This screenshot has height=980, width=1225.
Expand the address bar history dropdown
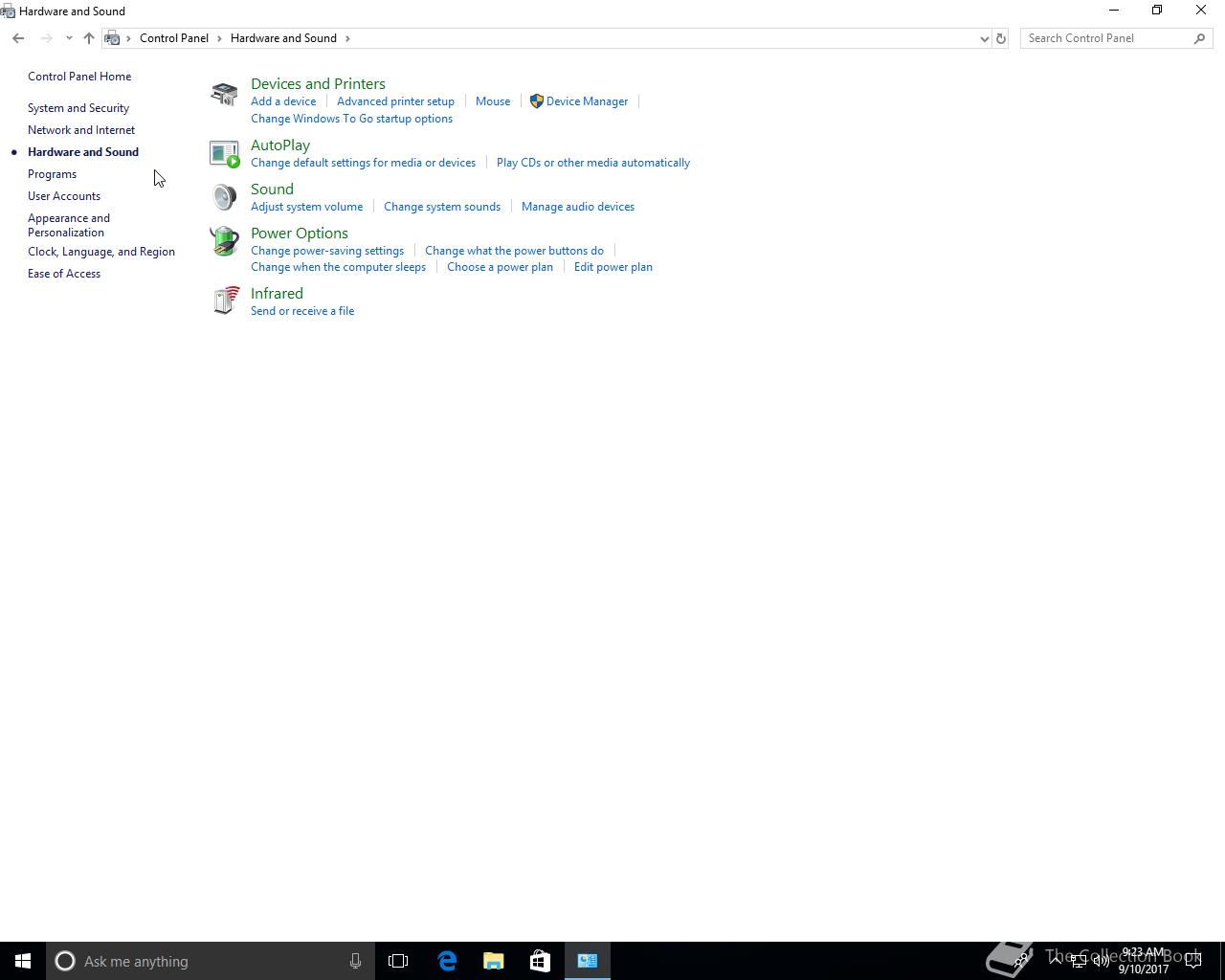point(984,38)
